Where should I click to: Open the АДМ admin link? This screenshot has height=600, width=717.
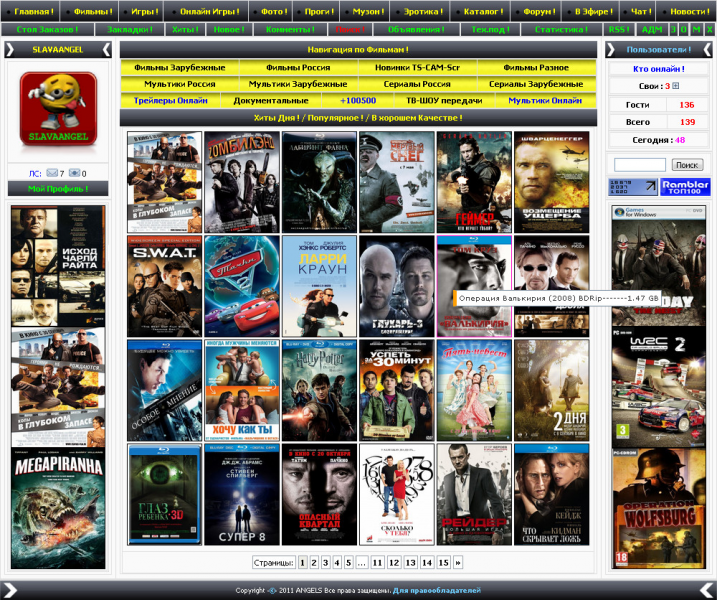pos(652,29)
